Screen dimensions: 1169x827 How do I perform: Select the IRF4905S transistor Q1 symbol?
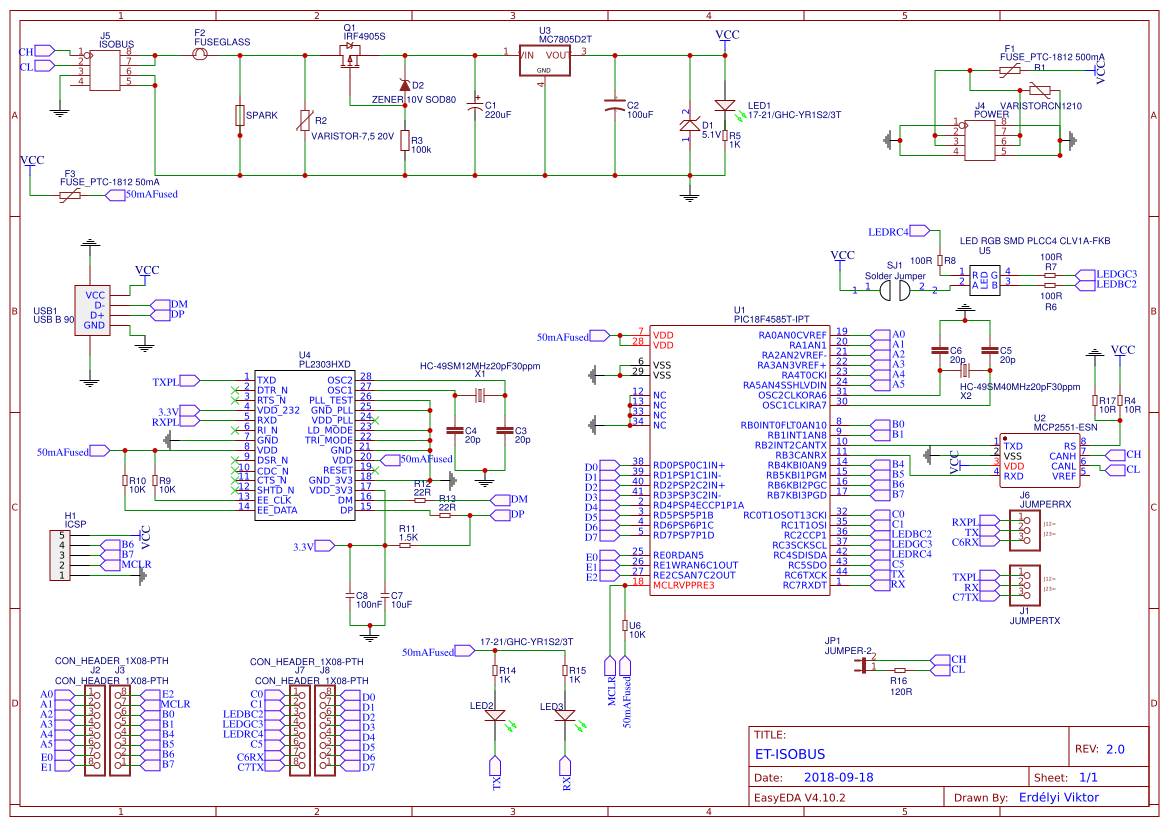click(x=352, y=55)
